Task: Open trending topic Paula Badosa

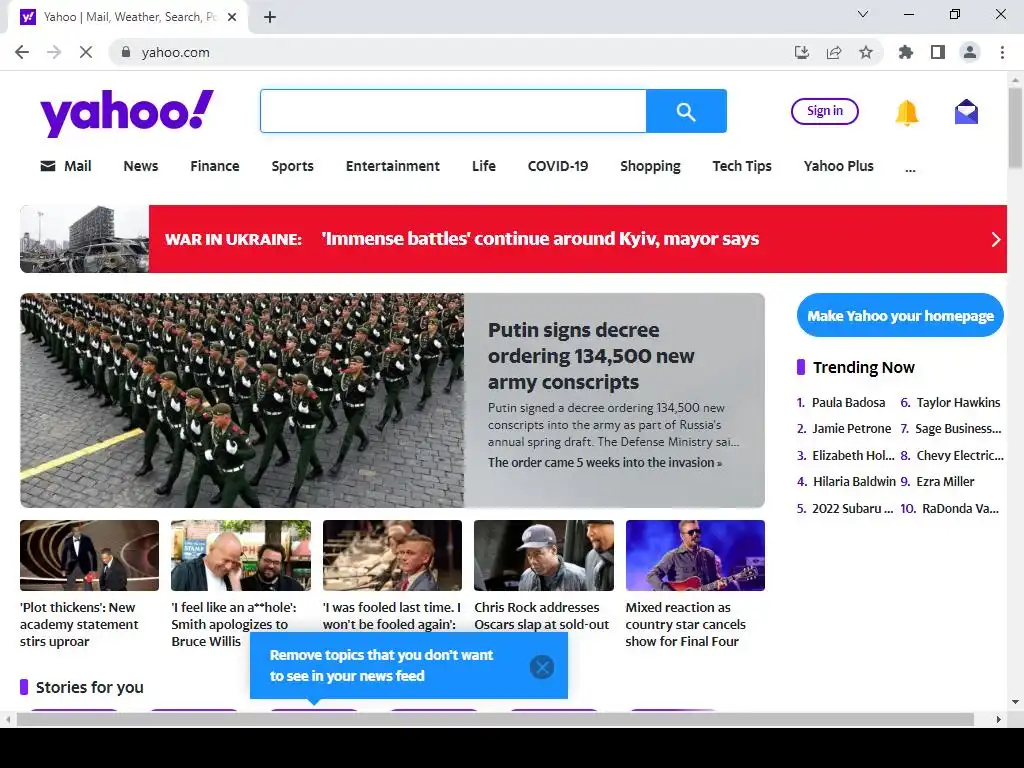Action: (x=848, y=402)
